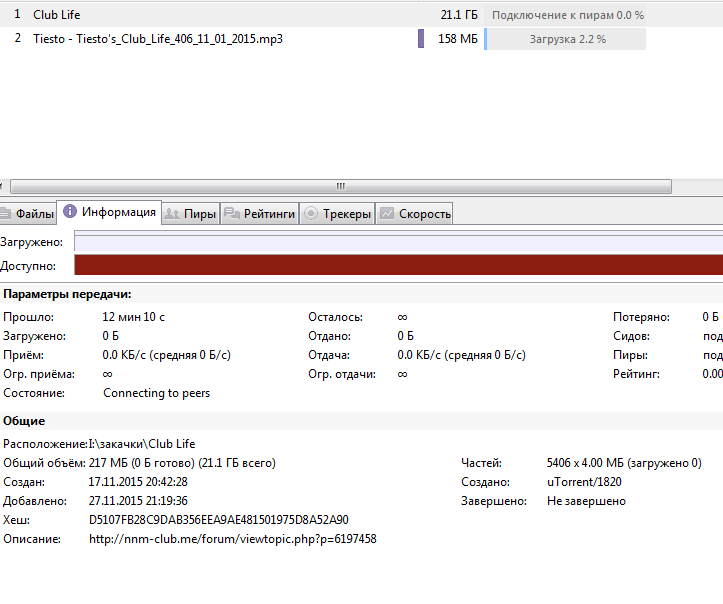Click the Параметры передачи section header
Viewport: 723px width, 604px height.
coord(67,294)
